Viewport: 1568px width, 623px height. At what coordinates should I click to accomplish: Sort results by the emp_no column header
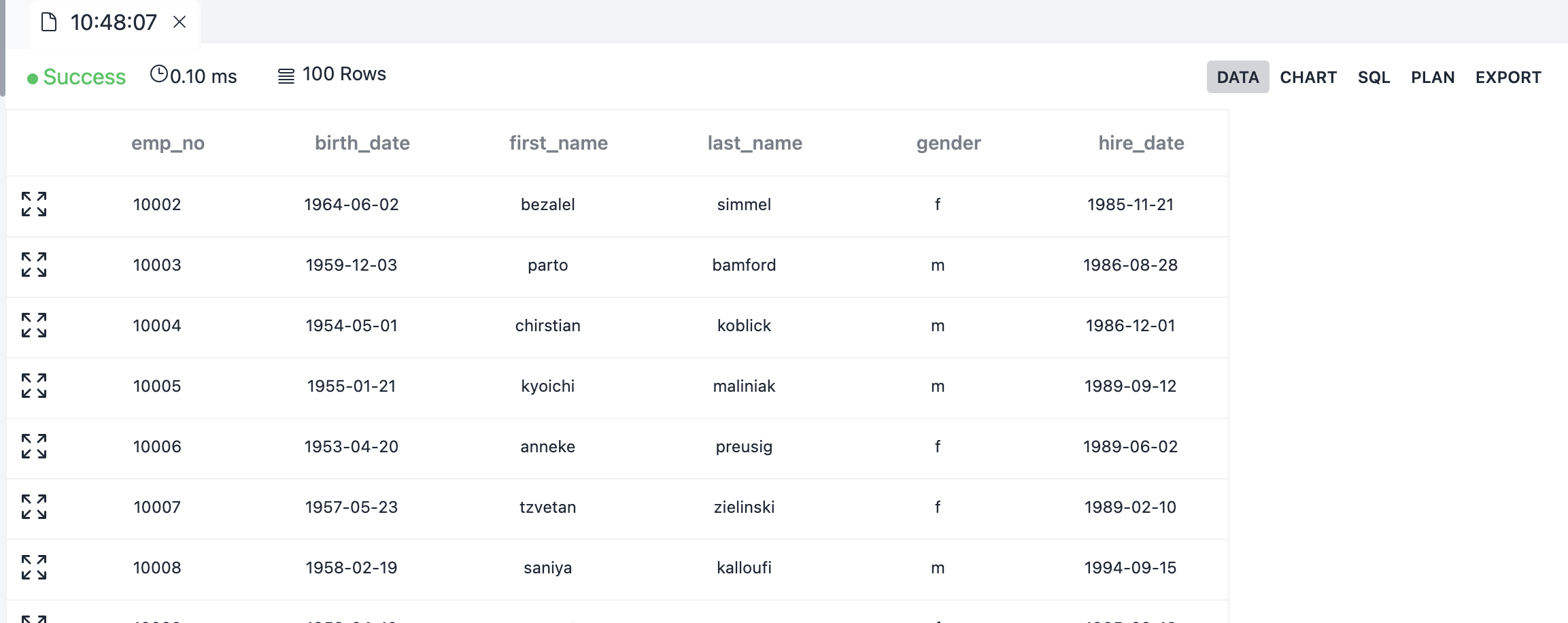[x=168, y=143]
